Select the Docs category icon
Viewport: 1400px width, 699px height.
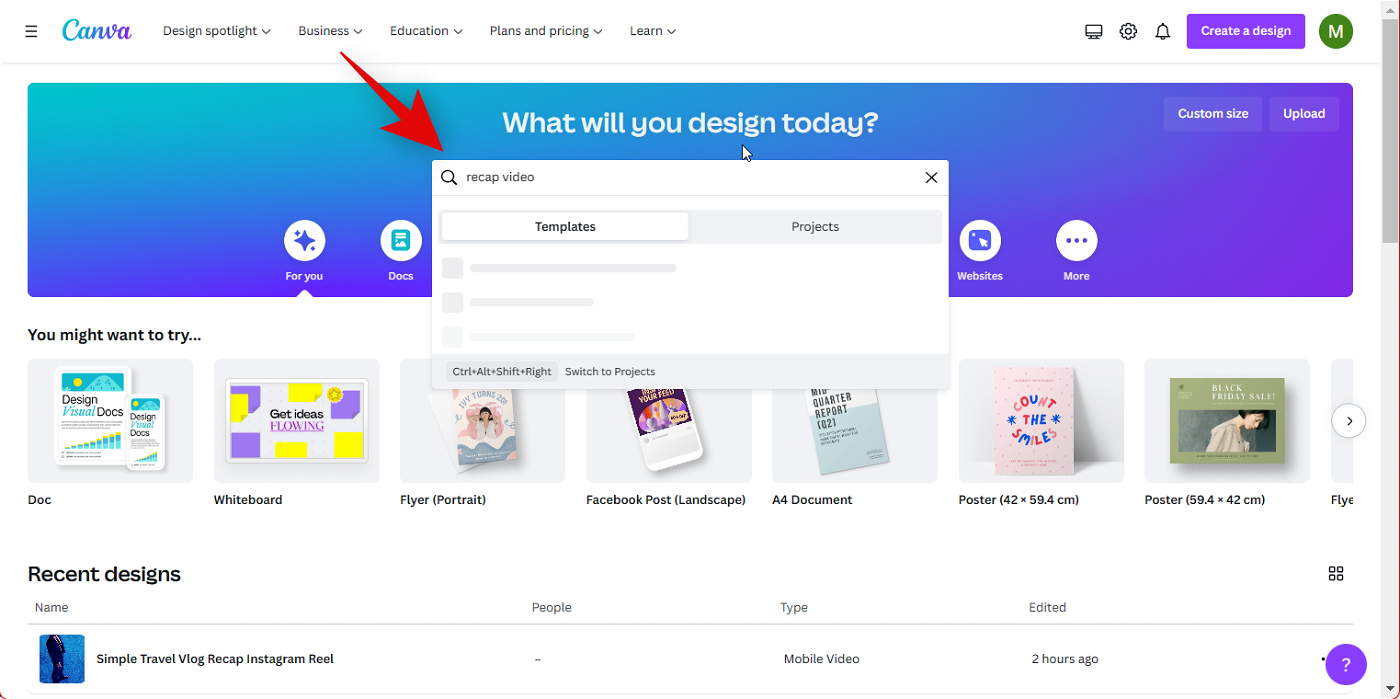click(401, 241)
